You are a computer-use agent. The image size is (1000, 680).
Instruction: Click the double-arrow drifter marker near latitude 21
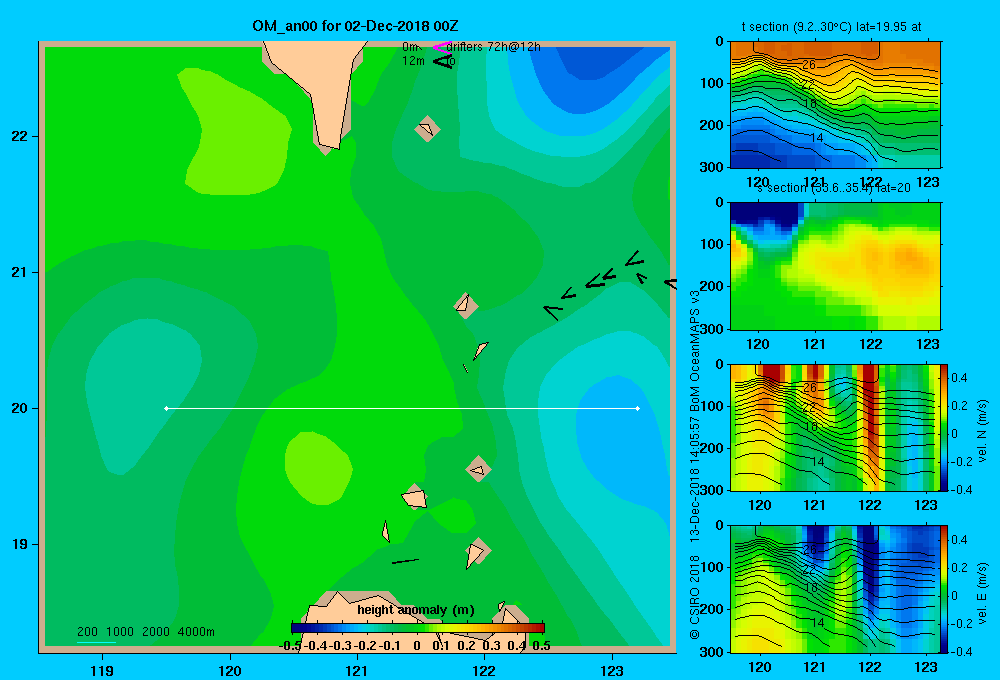point(600,279)
